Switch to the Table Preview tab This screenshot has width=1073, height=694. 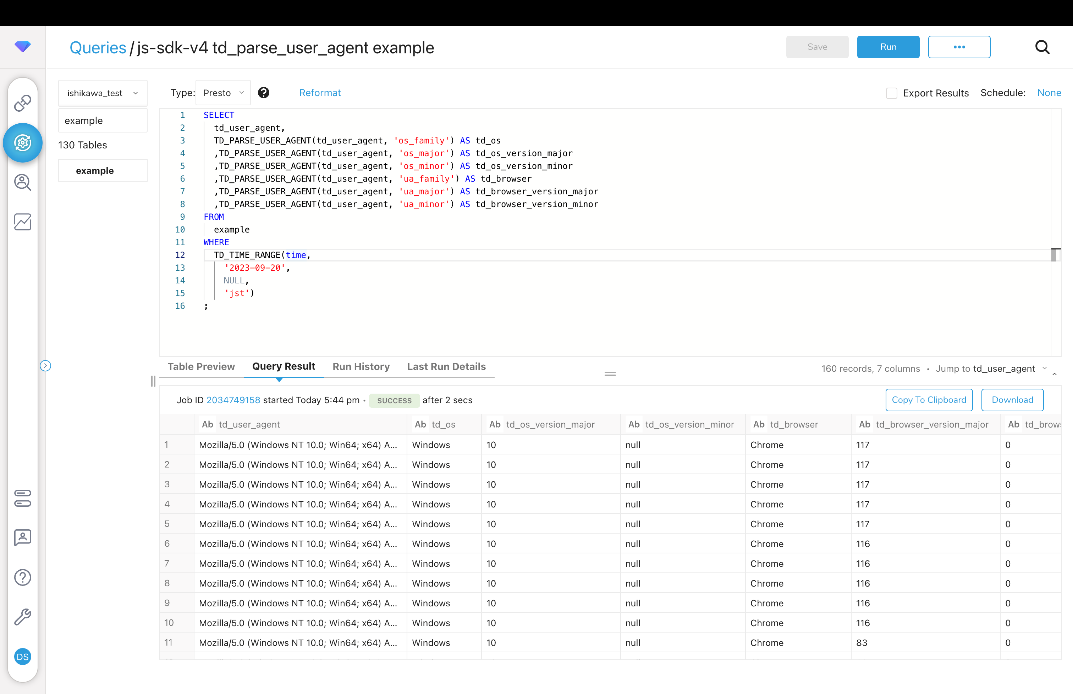[x=201, y=367]
